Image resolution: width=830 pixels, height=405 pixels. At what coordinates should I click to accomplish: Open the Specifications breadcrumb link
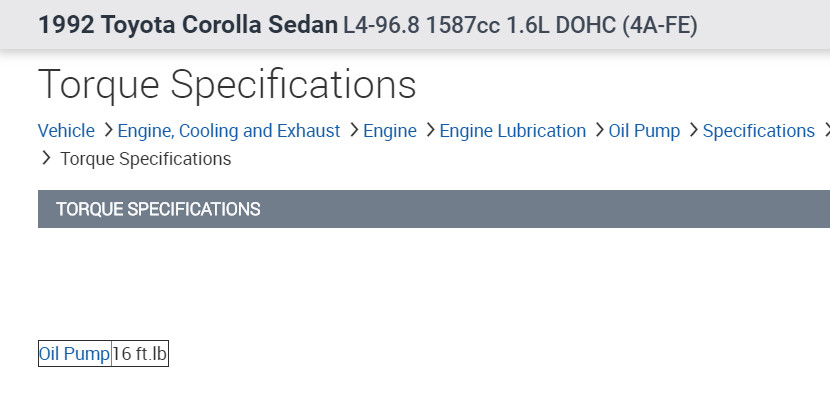(758, 131)
